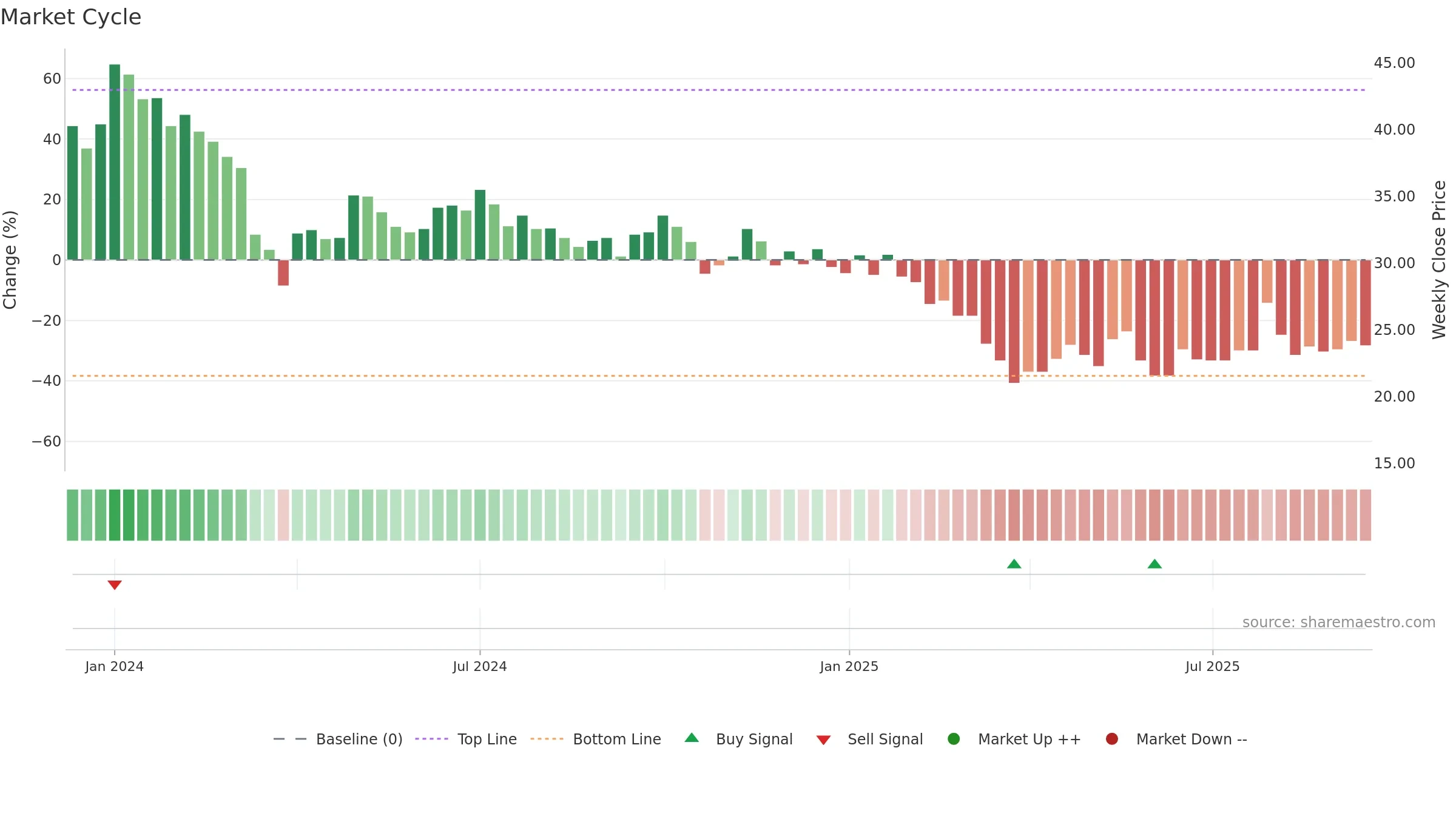Click the Jul 2024 x-axis label
This screenshot has width=1456, height=819.
[480, 667]
